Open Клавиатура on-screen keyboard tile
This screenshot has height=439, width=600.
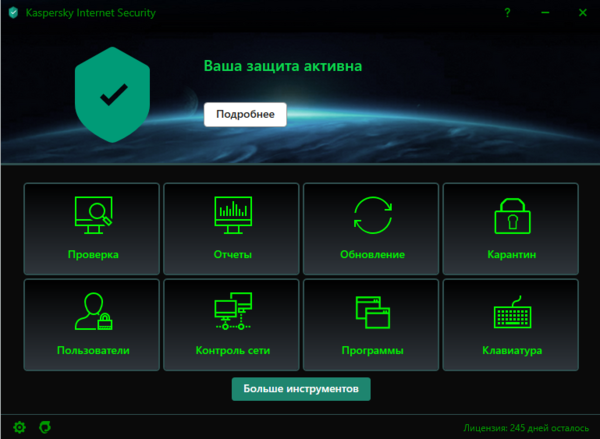point(510,325)
